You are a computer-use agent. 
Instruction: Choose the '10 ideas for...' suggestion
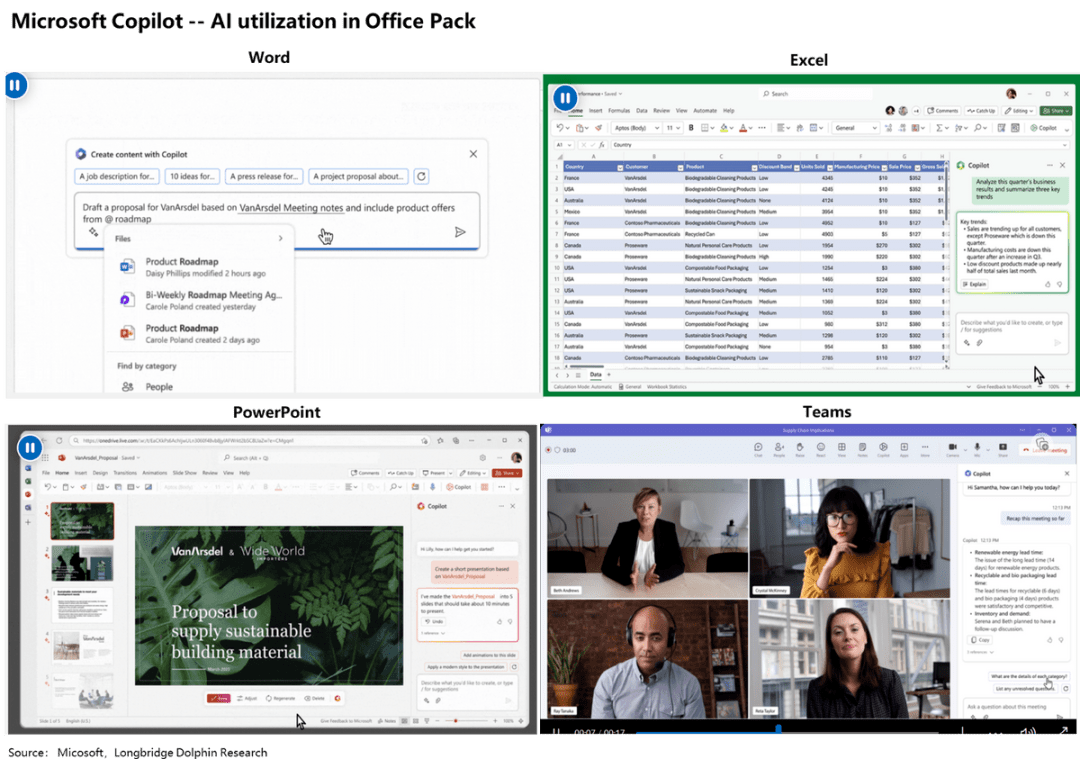point(192,176)
